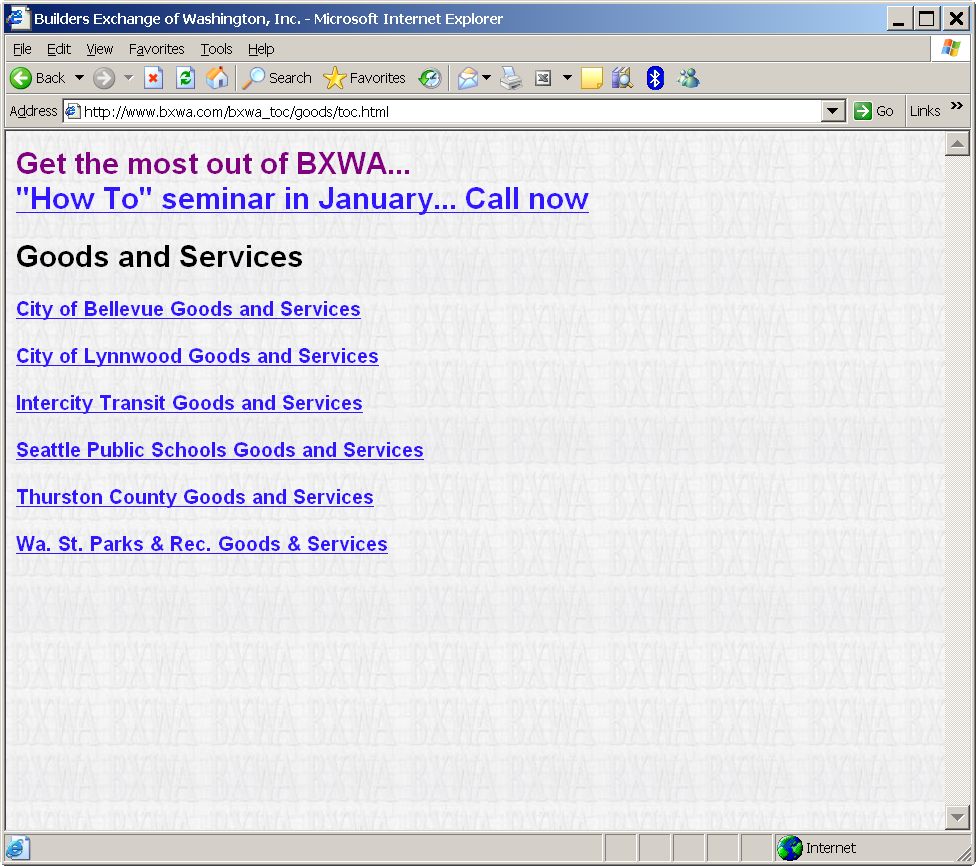Open the Search pane
Viewport: 976px width, 866px height.
pos(277,78)
